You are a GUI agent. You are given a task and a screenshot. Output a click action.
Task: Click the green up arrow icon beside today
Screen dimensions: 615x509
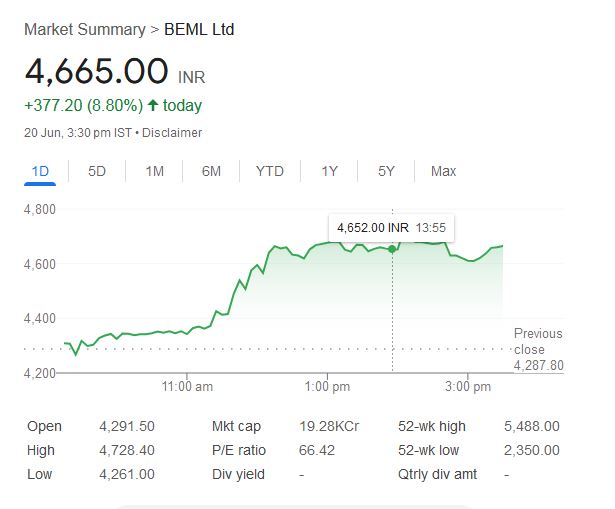[152, 105]
